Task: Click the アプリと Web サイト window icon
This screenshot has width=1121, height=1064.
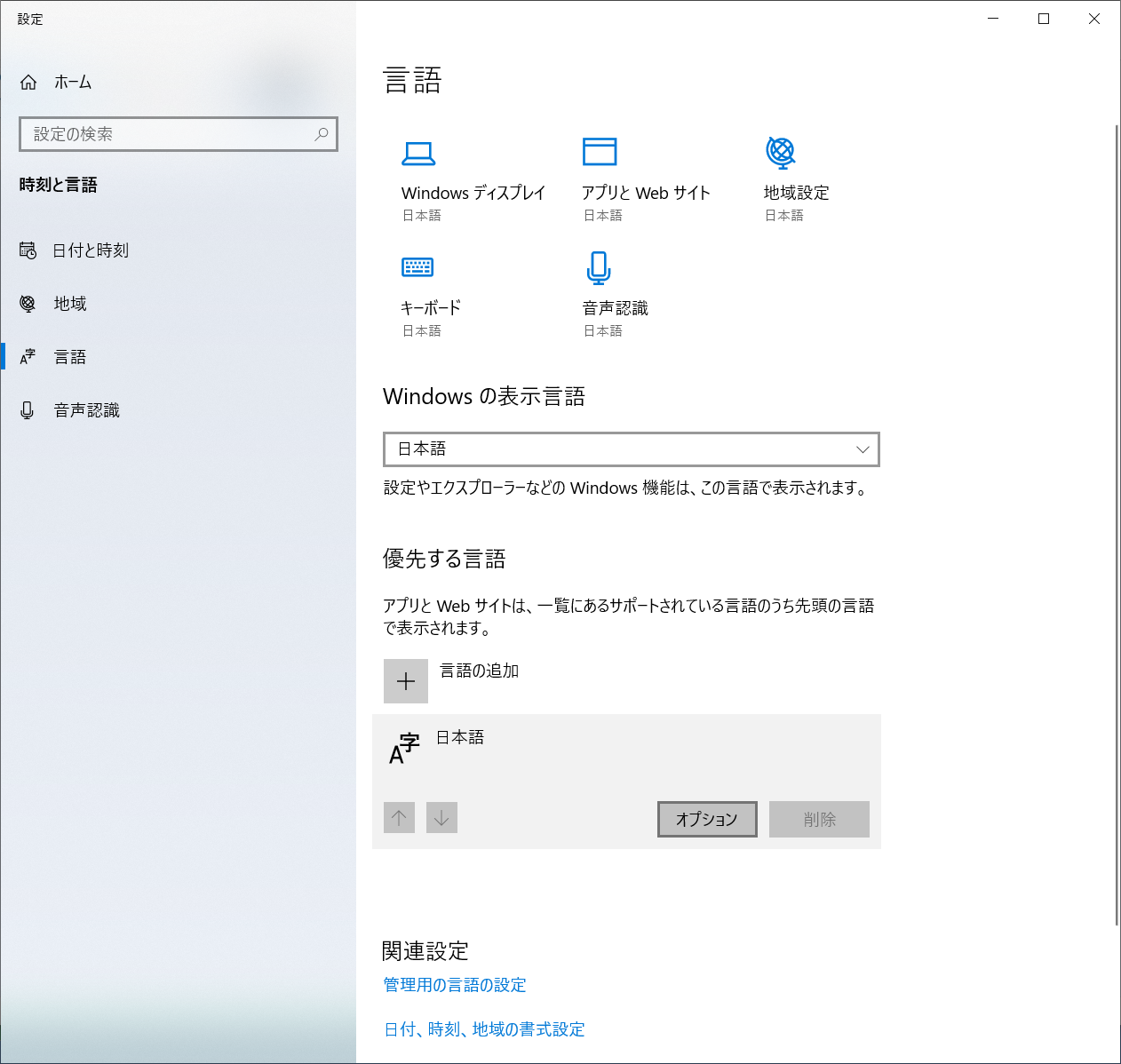Action: click(x=600, y=152)
